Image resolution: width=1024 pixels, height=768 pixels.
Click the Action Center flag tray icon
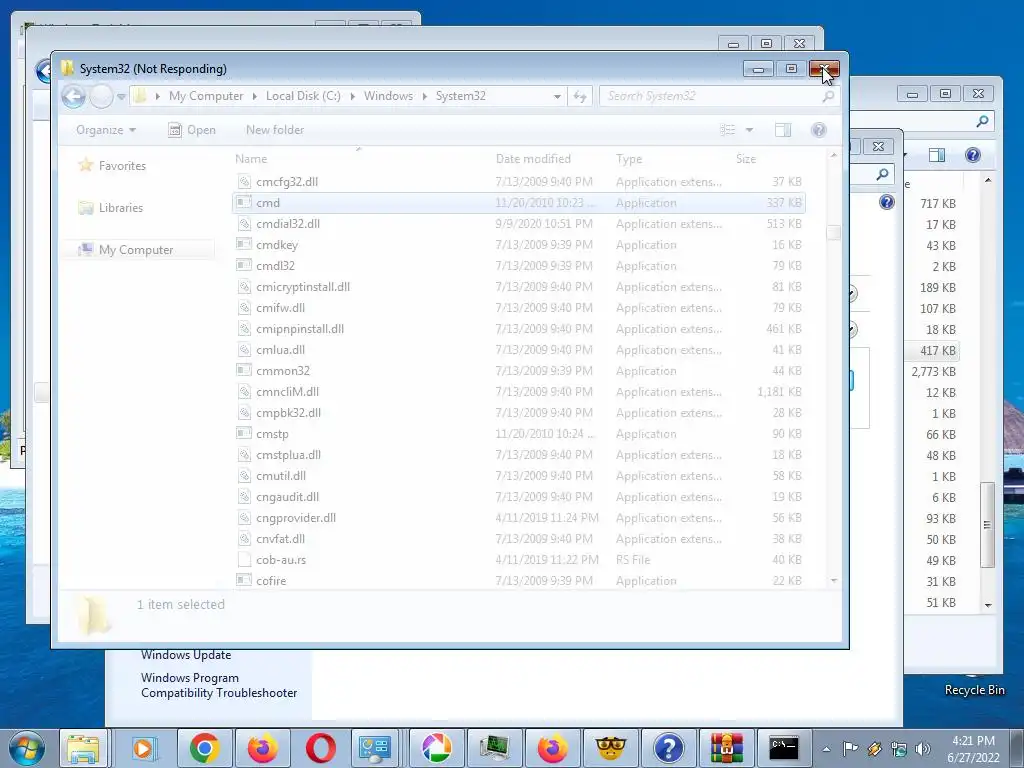coord(850,748)
